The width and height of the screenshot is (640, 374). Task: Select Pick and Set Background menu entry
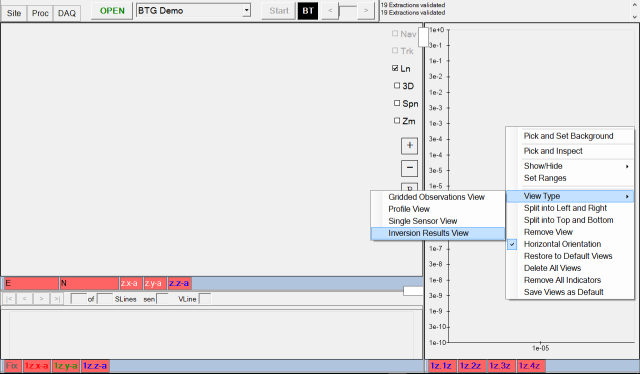(x=570, y=136)
